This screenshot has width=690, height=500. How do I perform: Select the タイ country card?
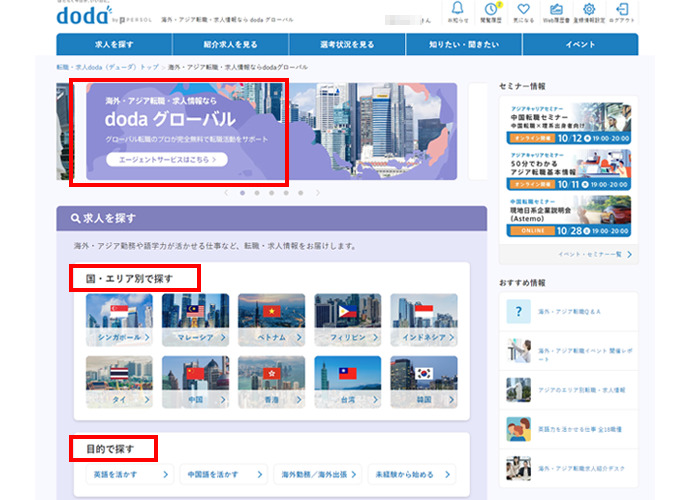(x=119, y=382)
